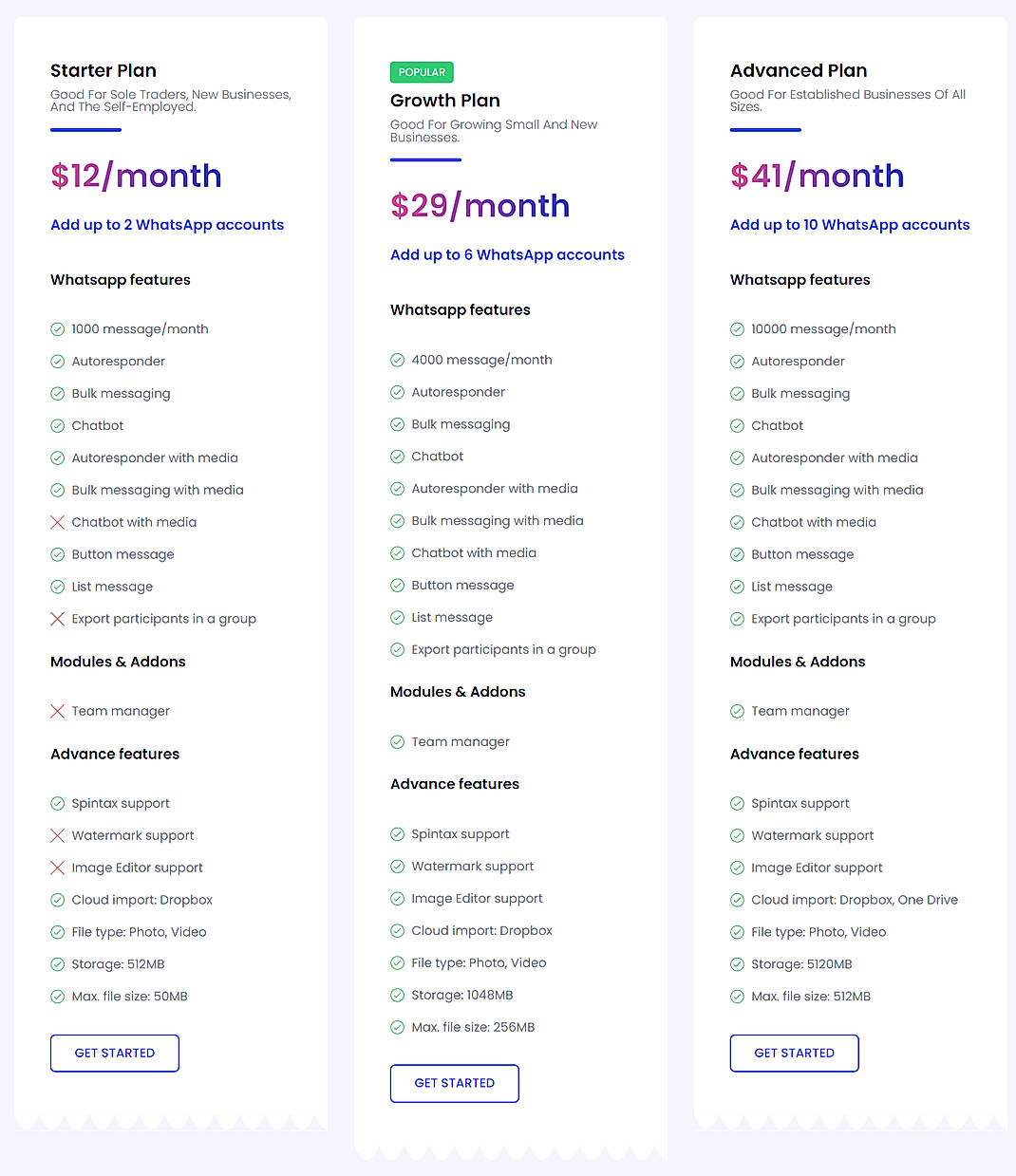Click the checkmark next to 10000 message/month
This screenshot has width=1016, height=1176.
coord(737,328)
